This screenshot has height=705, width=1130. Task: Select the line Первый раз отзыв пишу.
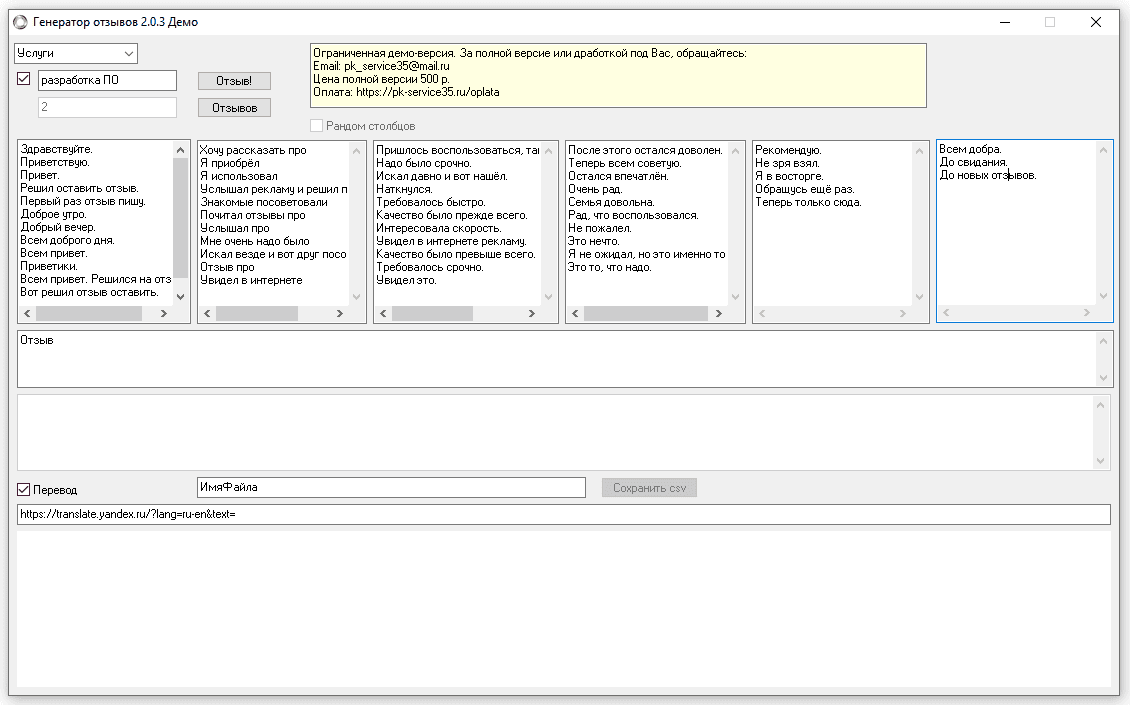point(83,201)
